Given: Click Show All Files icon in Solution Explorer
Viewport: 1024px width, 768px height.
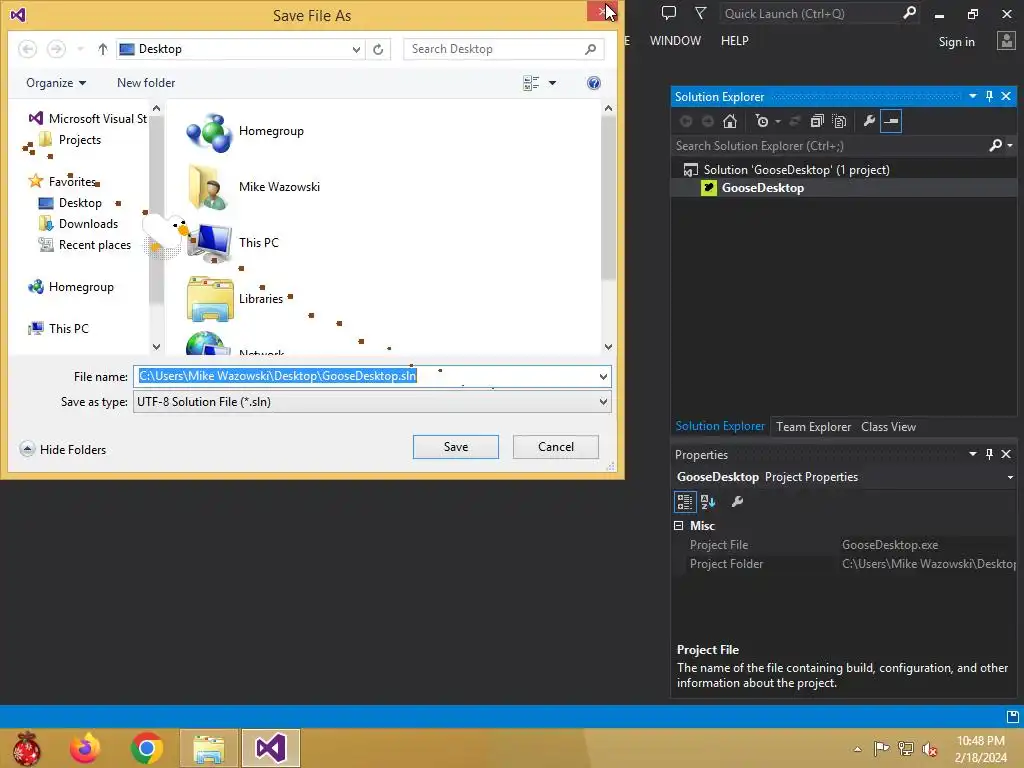Looking at the screenshot, I should click(839, 121).
